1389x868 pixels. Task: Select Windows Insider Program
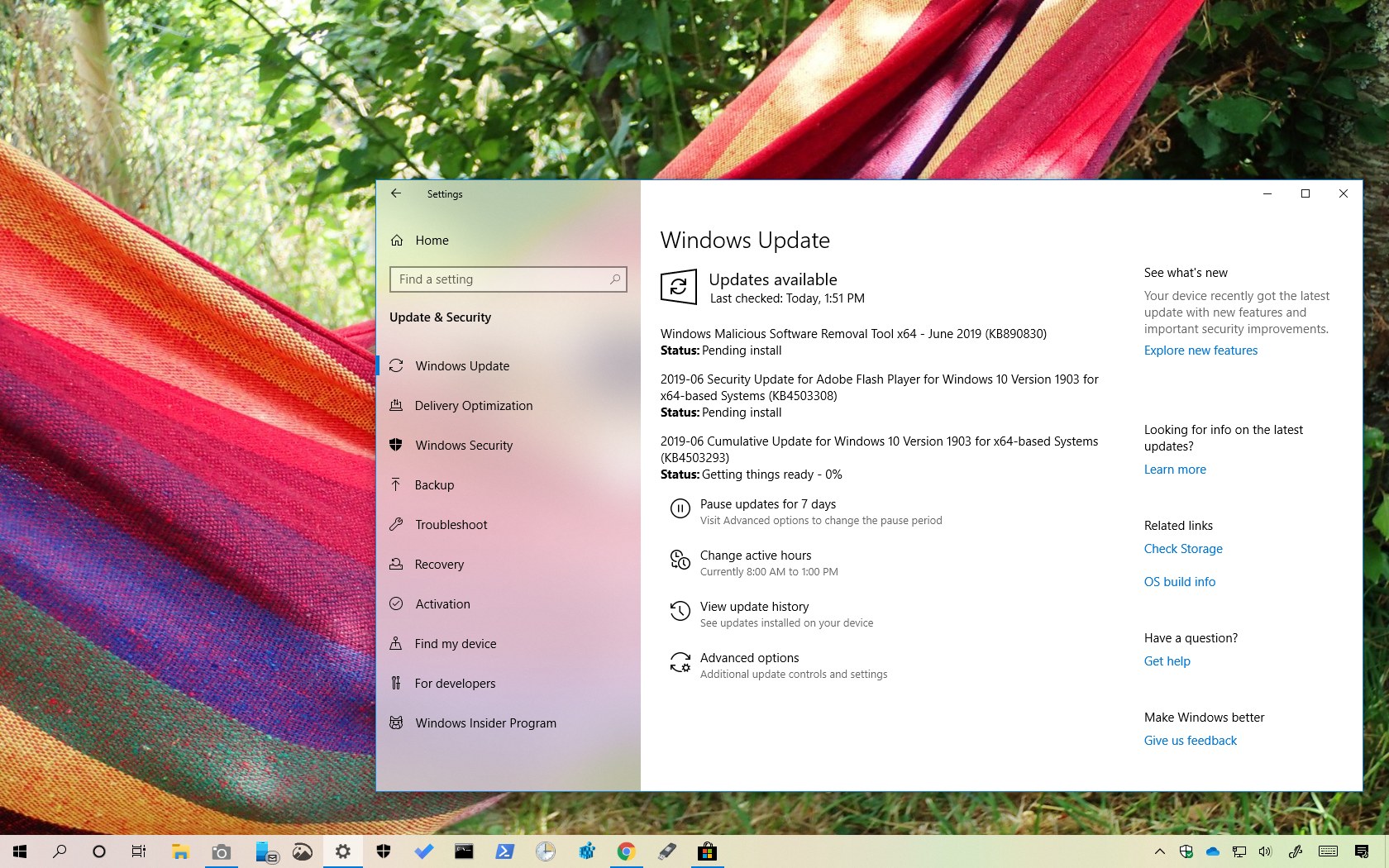pos(485,723)
